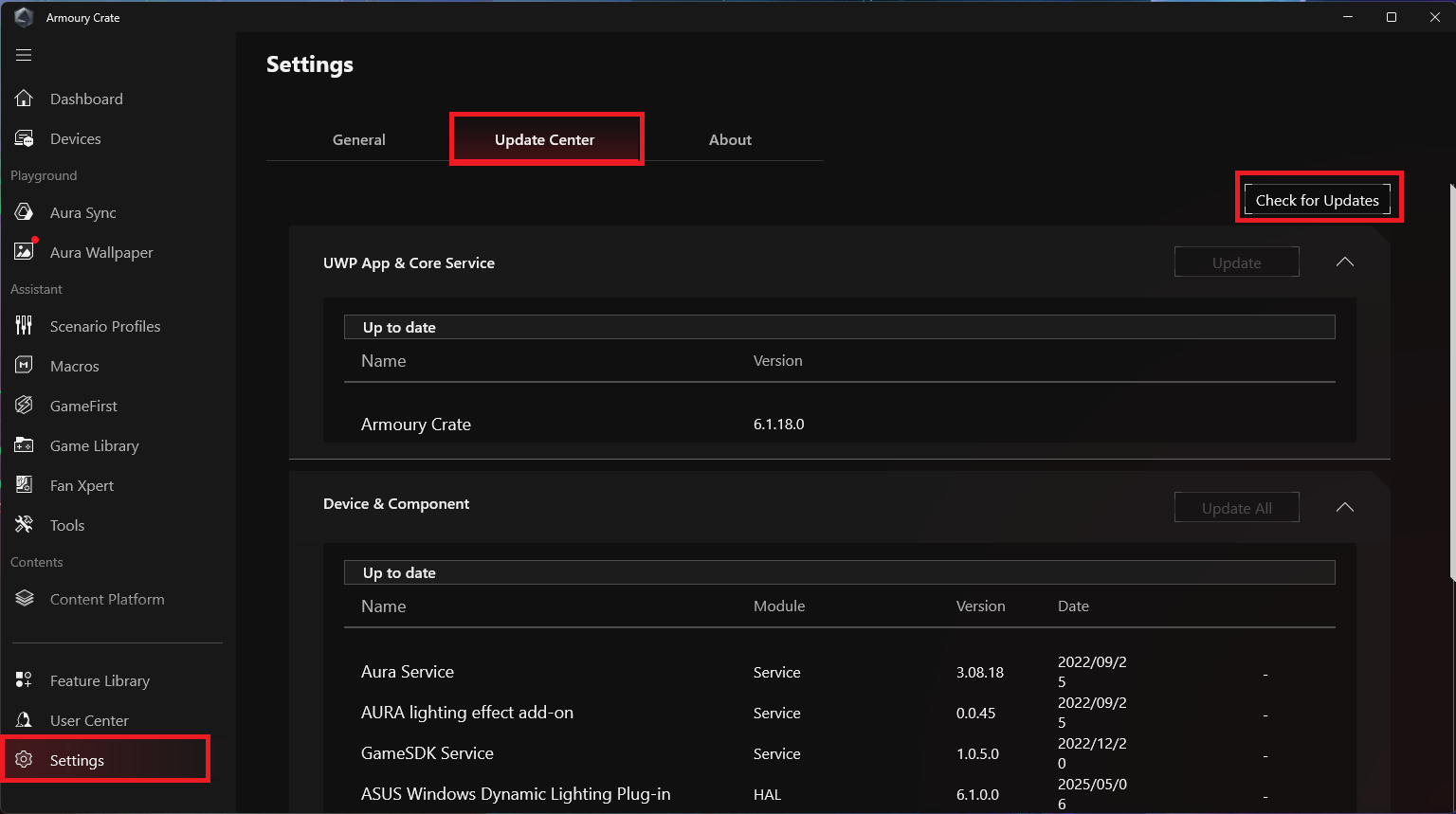Click the Armoury Crate row name

(415, 425)
